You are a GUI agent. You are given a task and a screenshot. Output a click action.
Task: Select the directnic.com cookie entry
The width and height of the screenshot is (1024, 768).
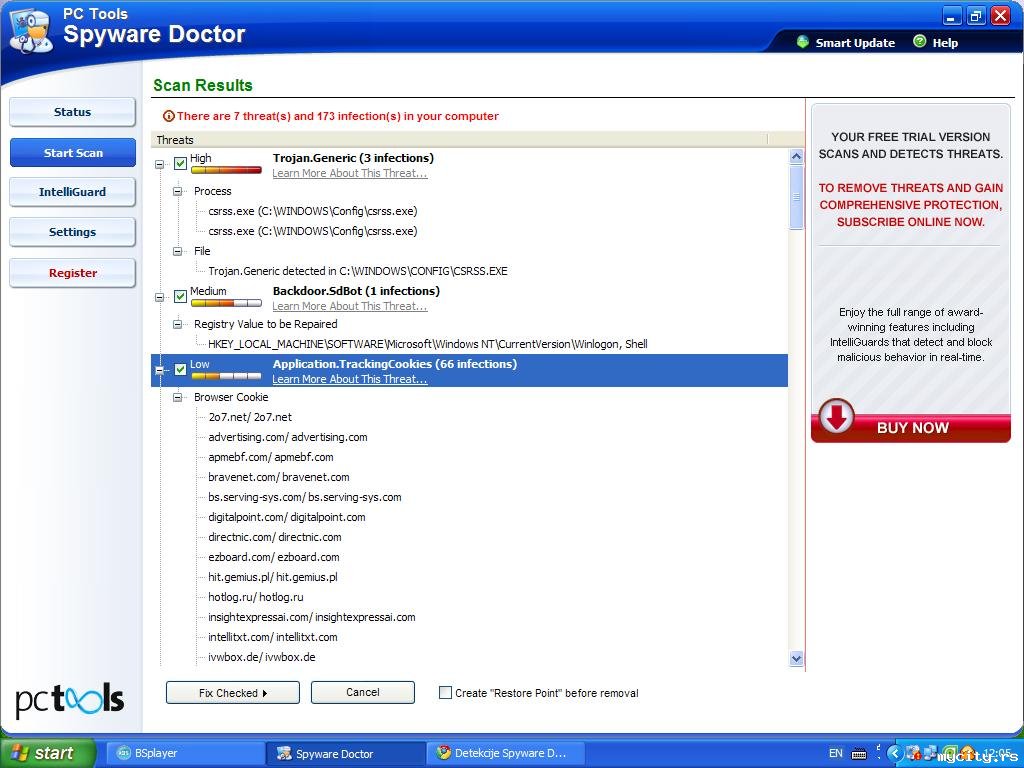click(275, 537)
